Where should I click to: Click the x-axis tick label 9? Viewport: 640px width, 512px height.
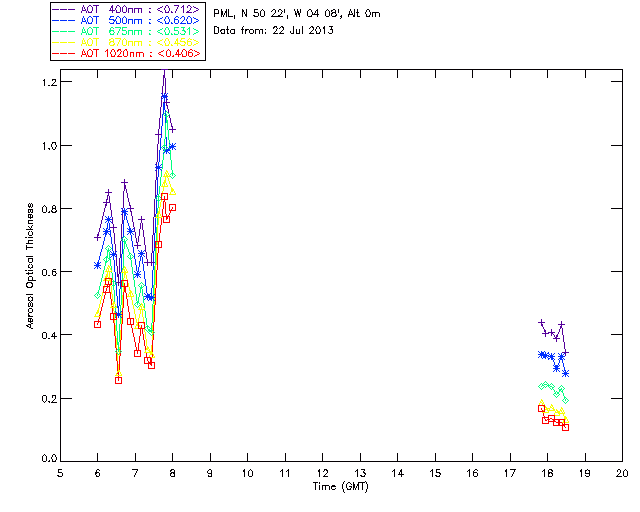(x=210, y=473)
